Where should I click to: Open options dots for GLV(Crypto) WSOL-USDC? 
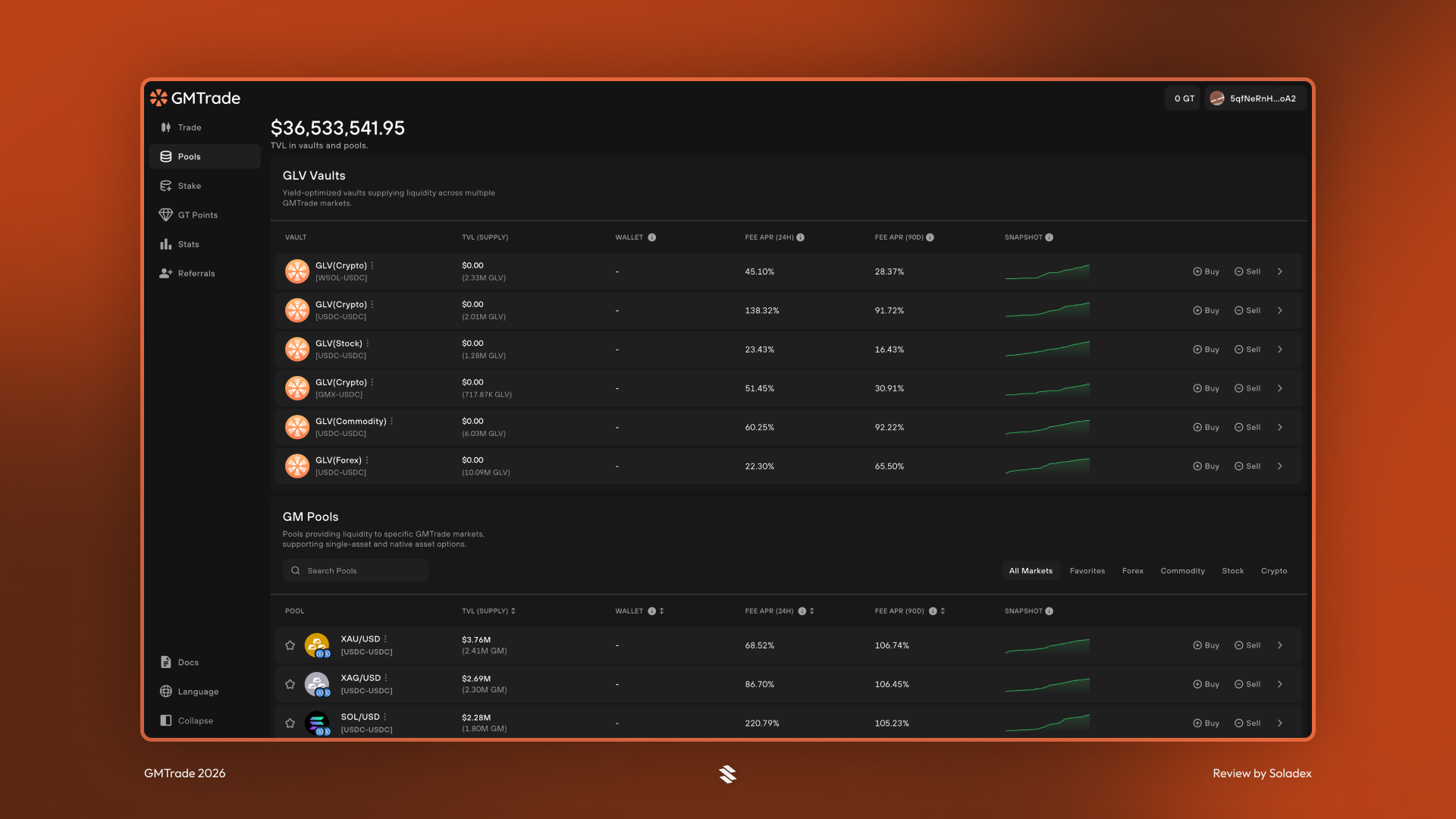(372, 265)
